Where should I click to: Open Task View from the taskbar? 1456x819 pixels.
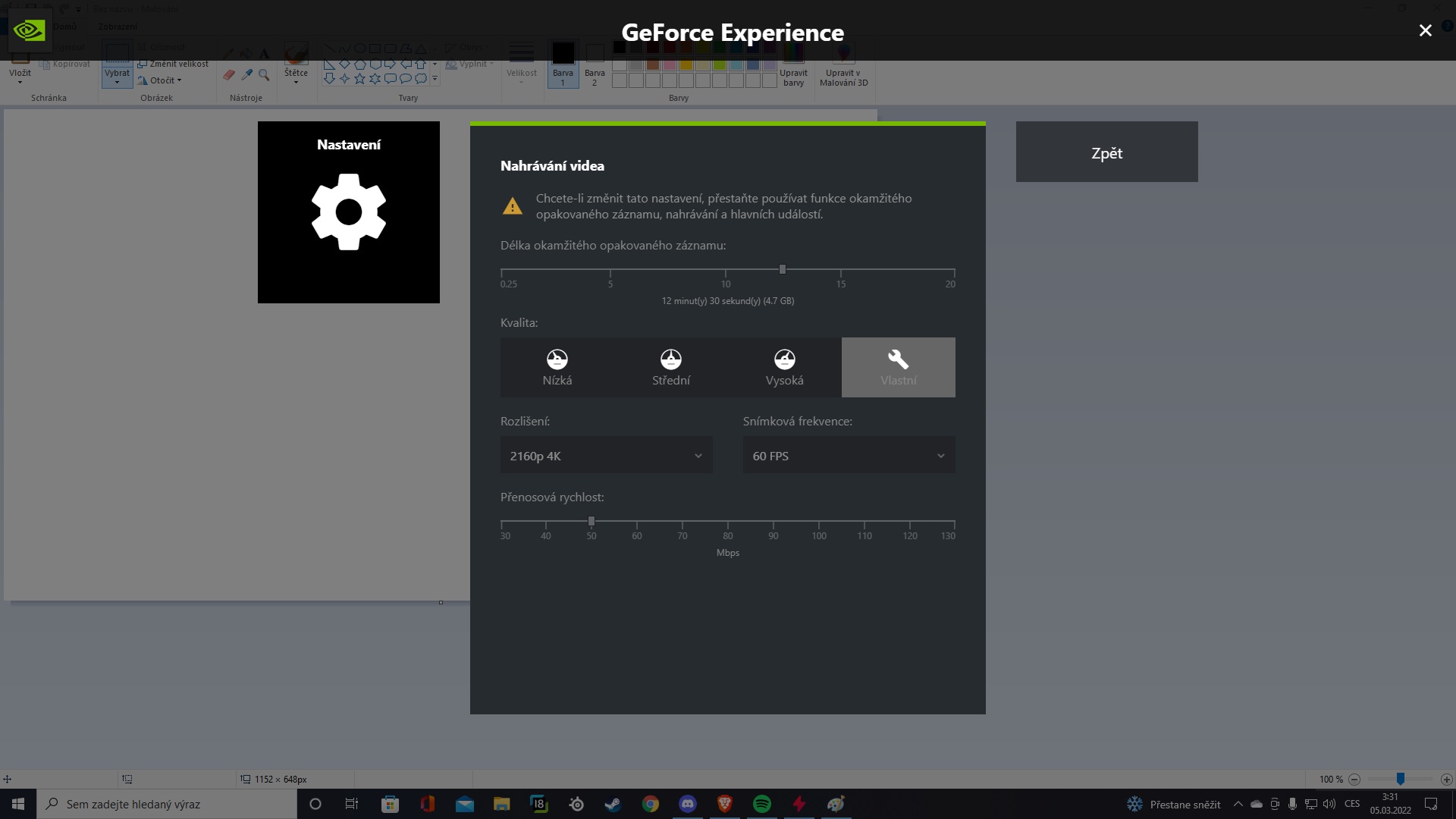(352, 804)
